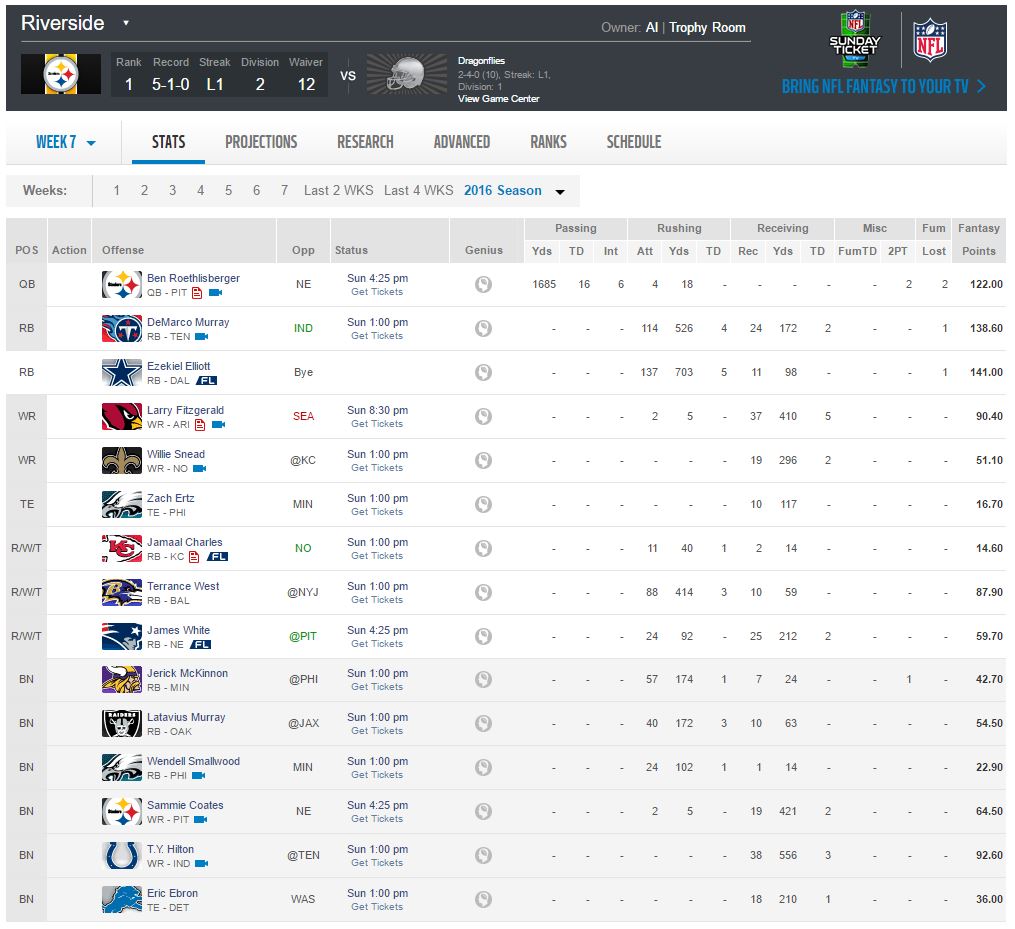Play Willie Snead's video icon
Viewport: 1015px width, 929px height.
tap(199, 469)
